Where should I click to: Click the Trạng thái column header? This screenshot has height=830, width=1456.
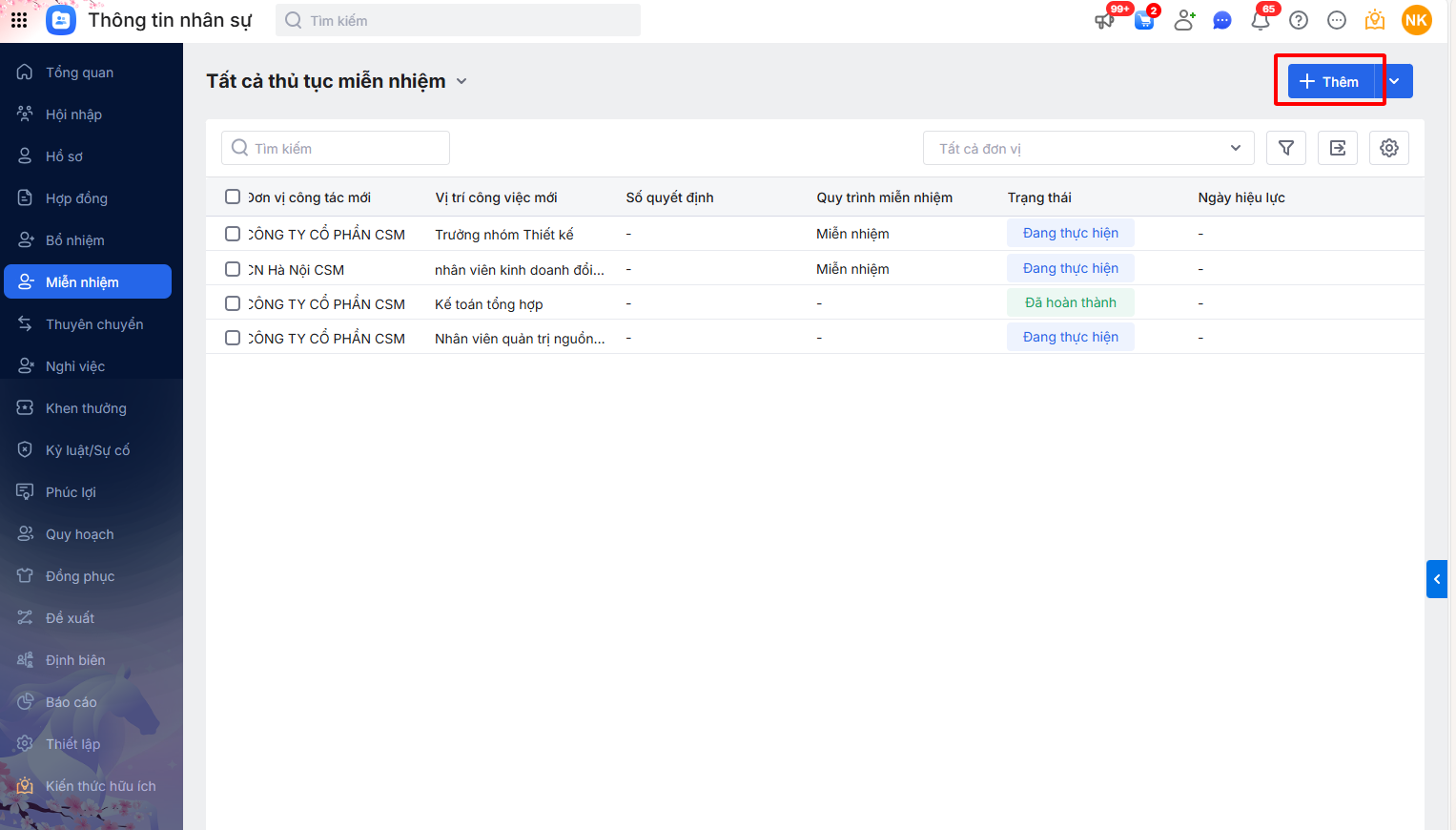click(x=1039, y=197)
